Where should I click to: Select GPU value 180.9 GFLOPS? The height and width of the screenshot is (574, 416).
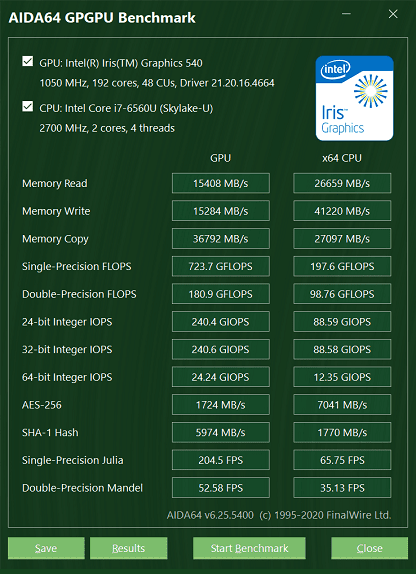pos(221,294)
